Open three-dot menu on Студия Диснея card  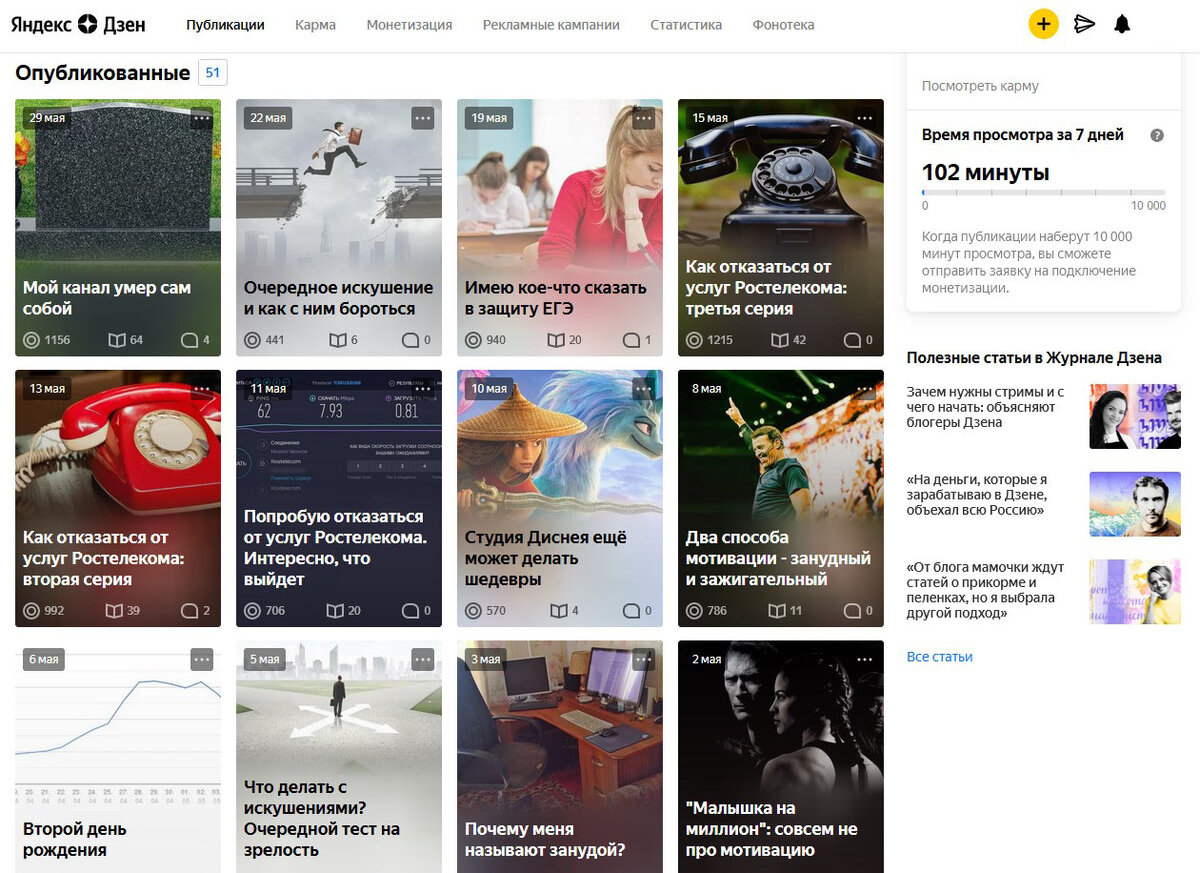point(644,388)
